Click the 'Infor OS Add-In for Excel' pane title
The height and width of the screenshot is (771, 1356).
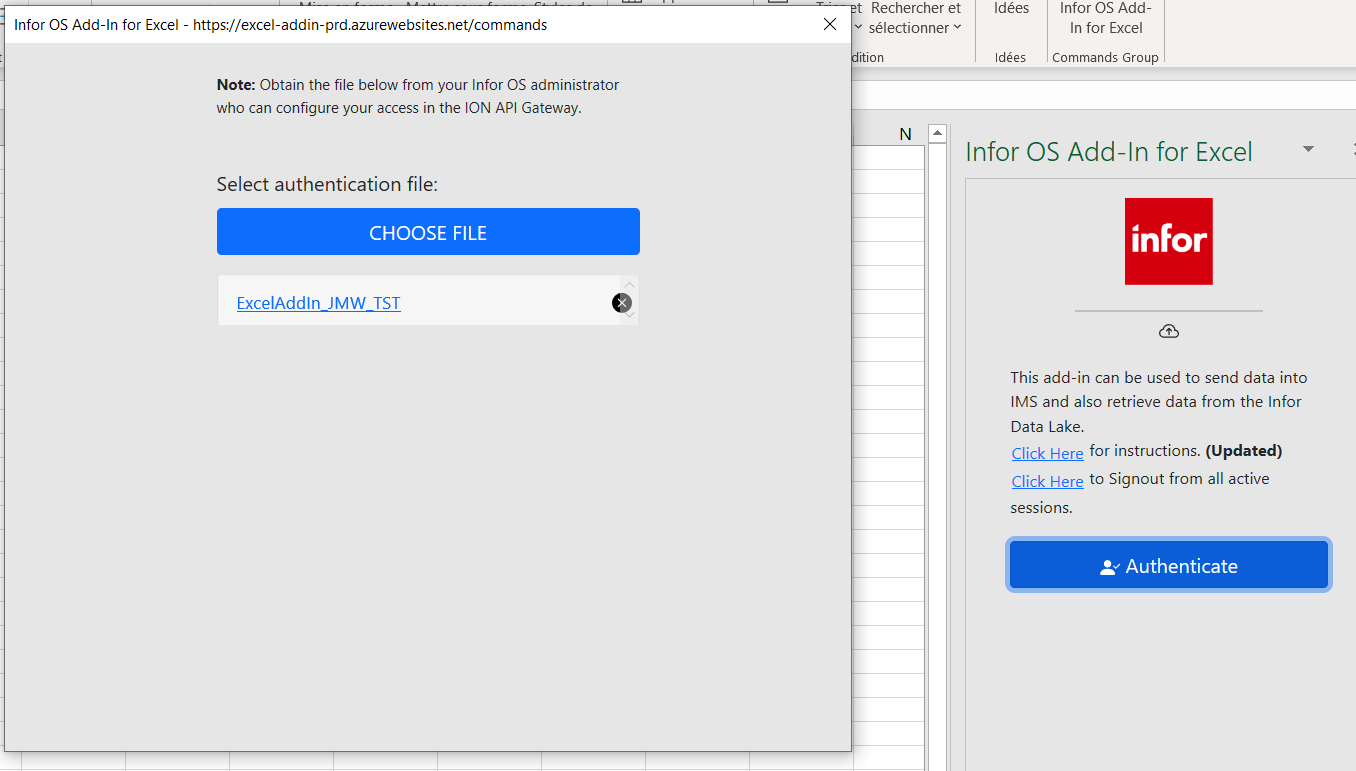pyautogui.click(x=1108, y=152)
